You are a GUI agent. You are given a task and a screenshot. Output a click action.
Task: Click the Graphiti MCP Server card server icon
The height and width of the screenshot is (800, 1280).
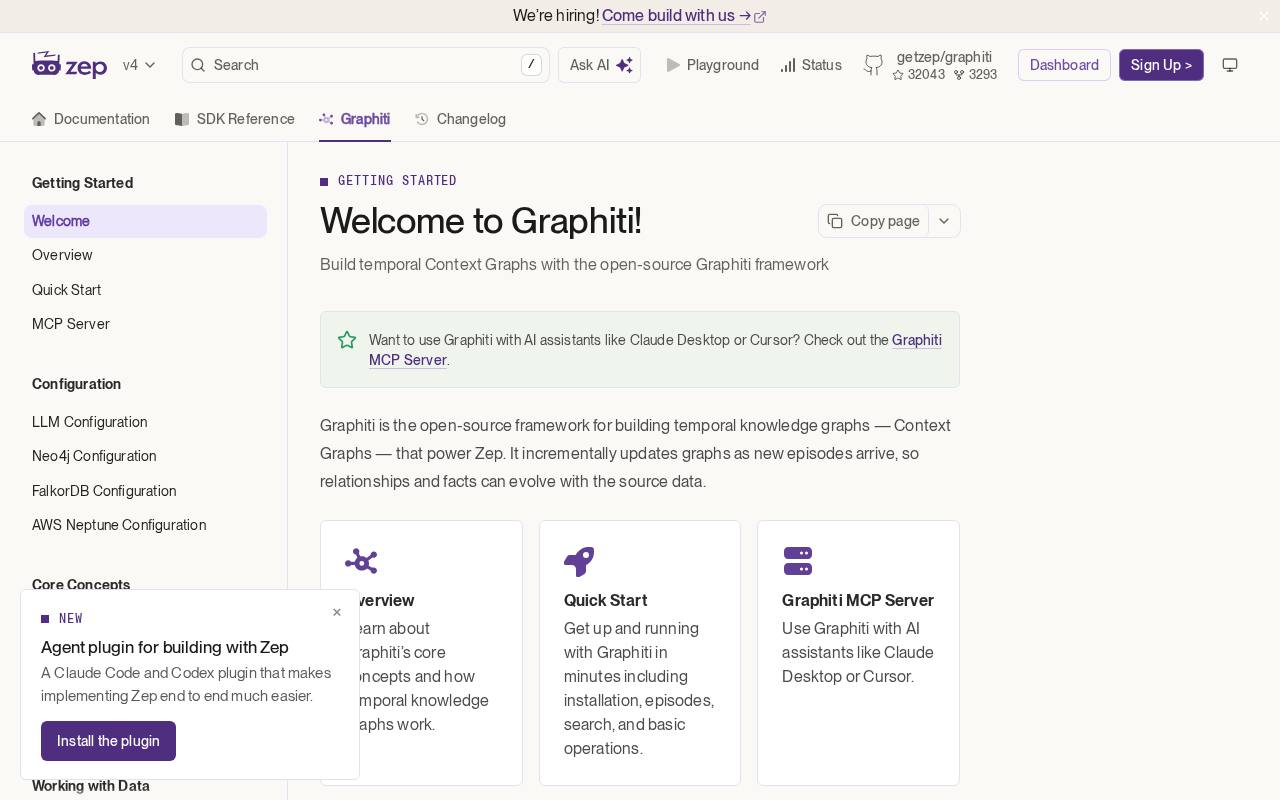point(798,561)
